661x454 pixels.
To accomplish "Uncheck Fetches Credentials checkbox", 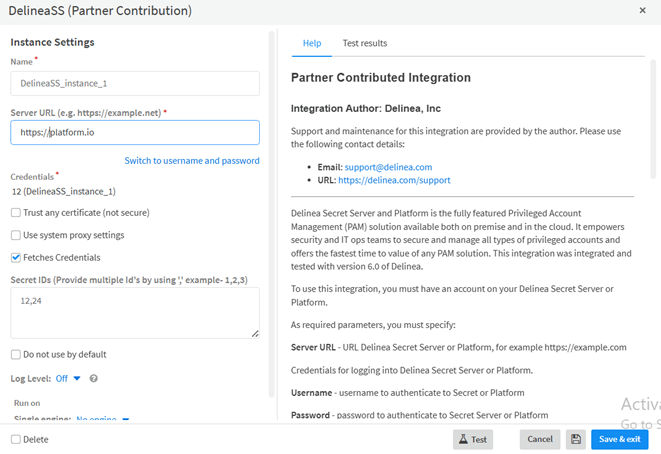I will 16,257.
